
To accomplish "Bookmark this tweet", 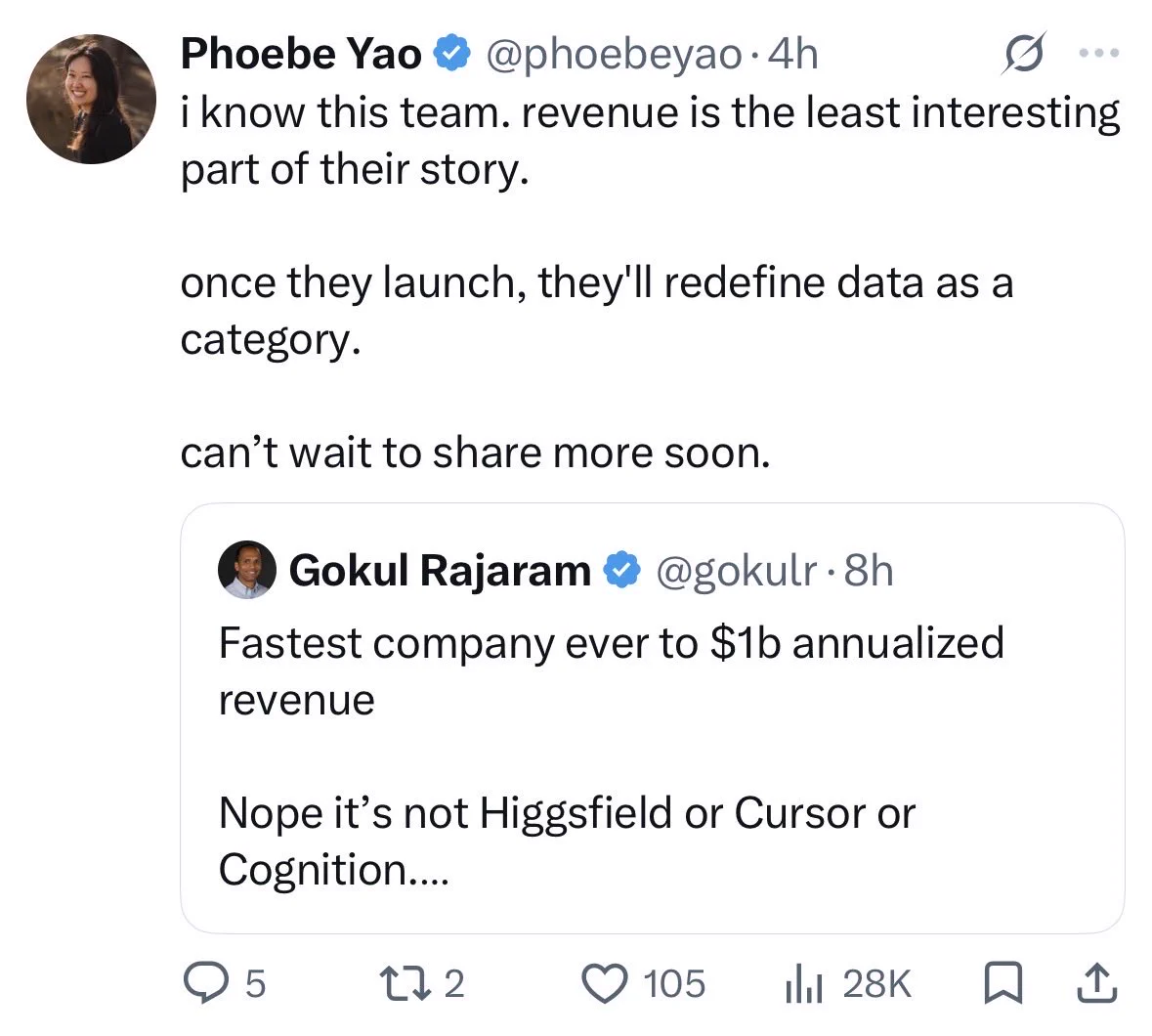I will [1003, 983].
